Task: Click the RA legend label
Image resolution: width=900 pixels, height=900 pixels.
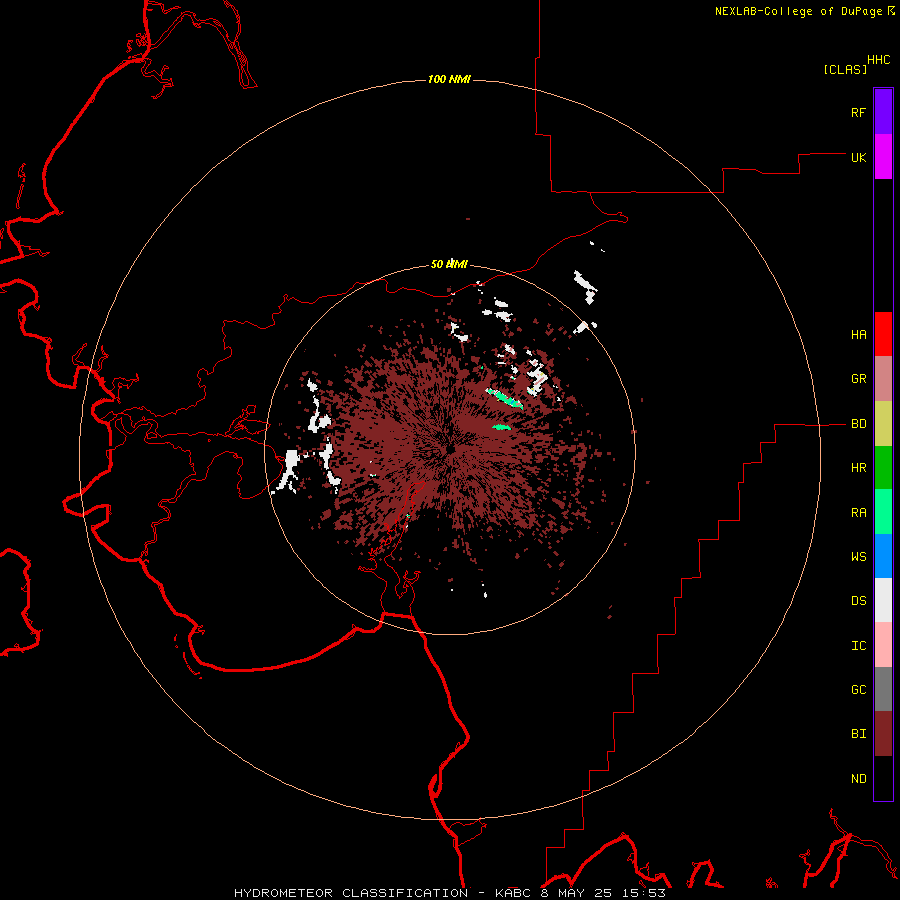Action: pyautogui.click(x=858, y=512)
